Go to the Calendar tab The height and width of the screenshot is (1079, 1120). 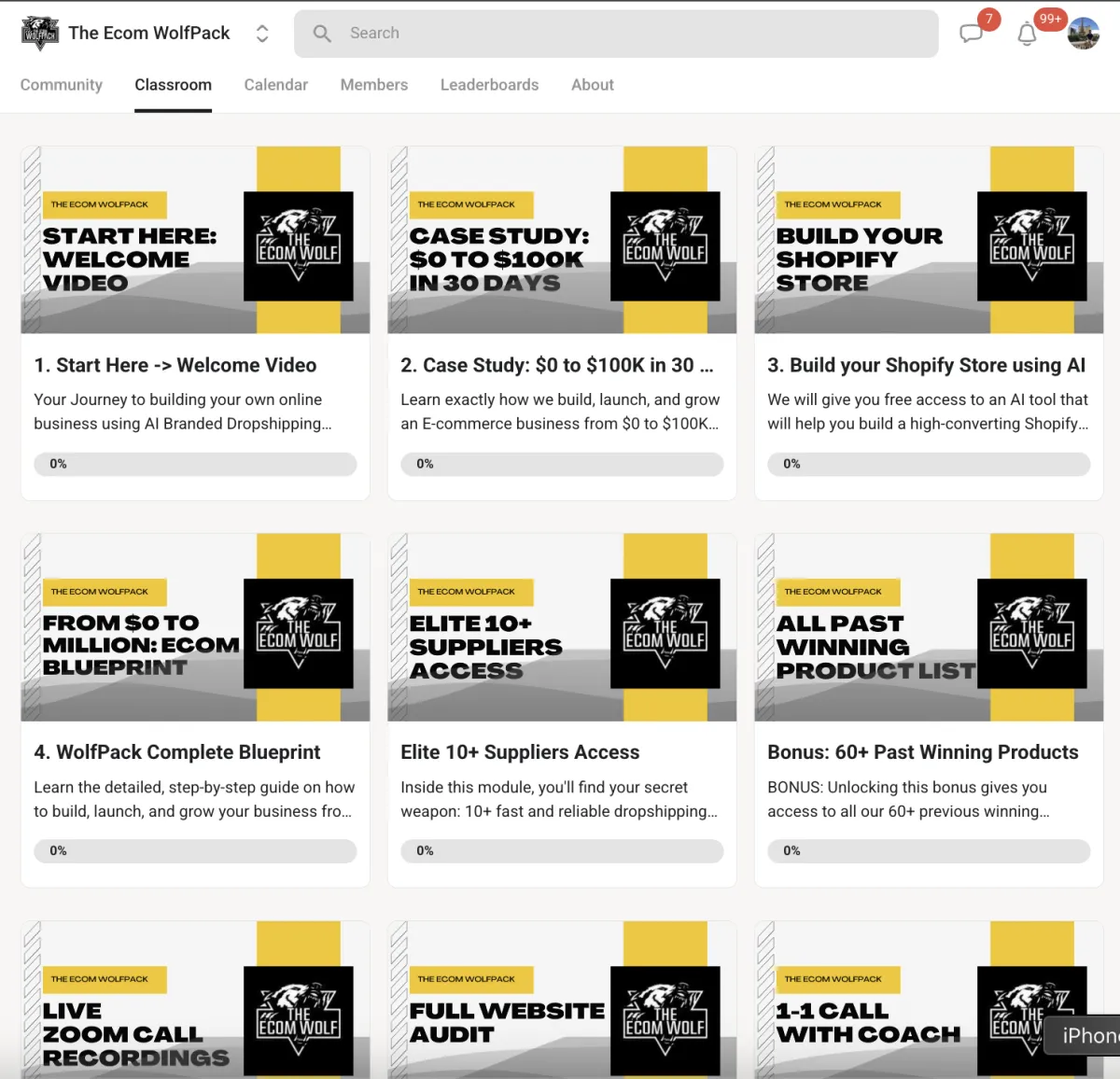[x=276, y=85]
